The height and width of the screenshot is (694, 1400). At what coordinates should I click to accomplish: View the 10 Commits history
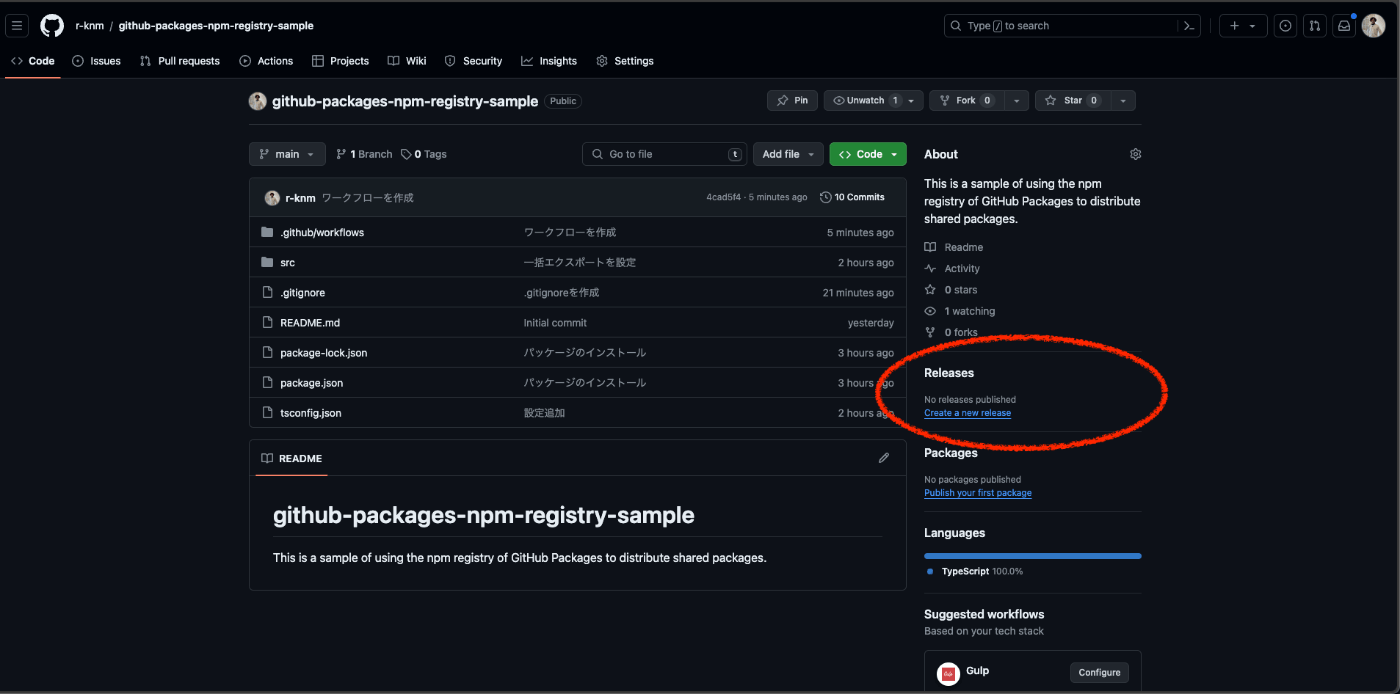point(852,197)
